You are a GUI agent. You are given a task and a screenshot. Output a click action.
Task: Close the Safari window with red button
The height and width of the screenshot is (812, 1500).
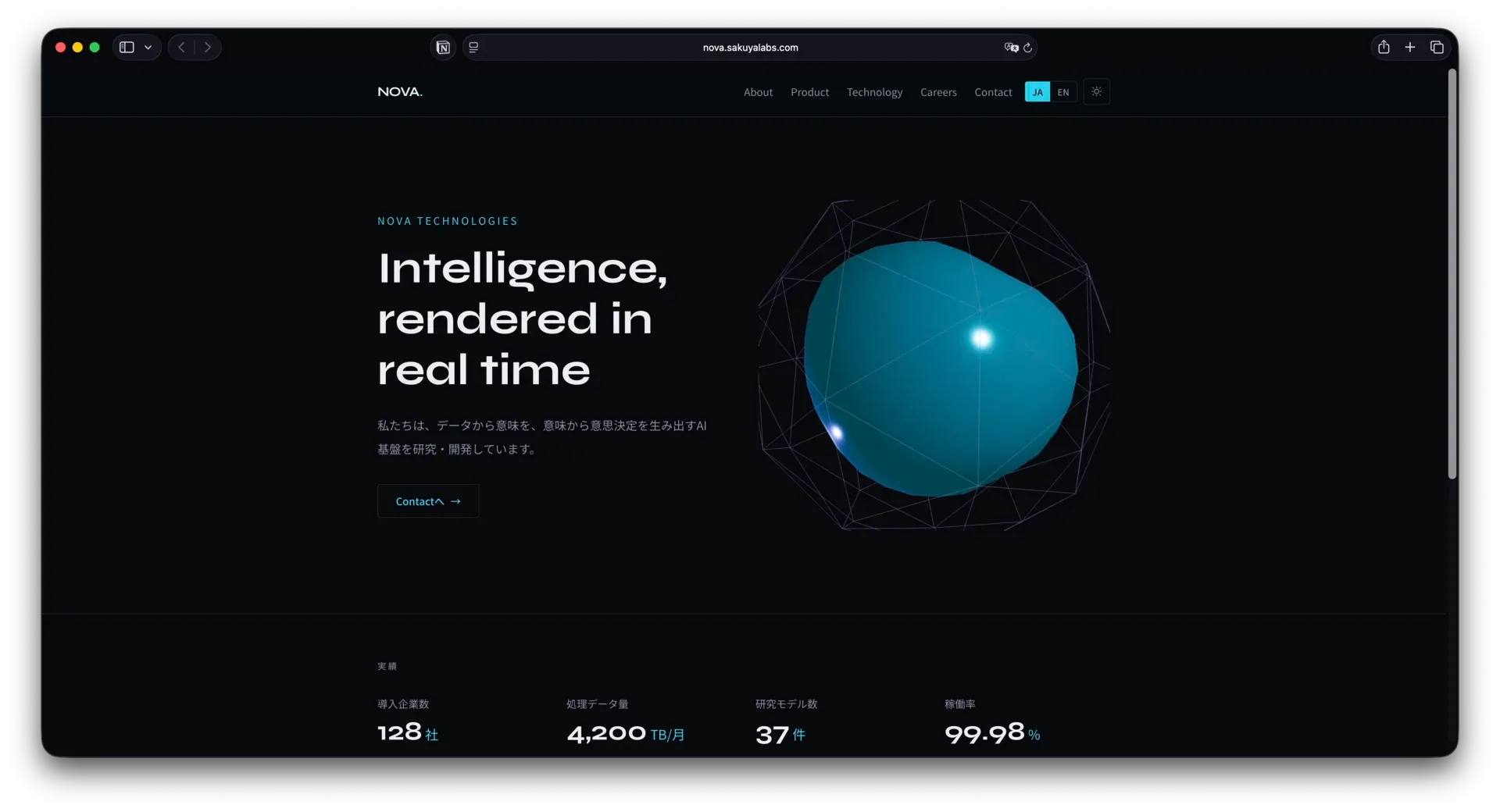coord(60,48)
